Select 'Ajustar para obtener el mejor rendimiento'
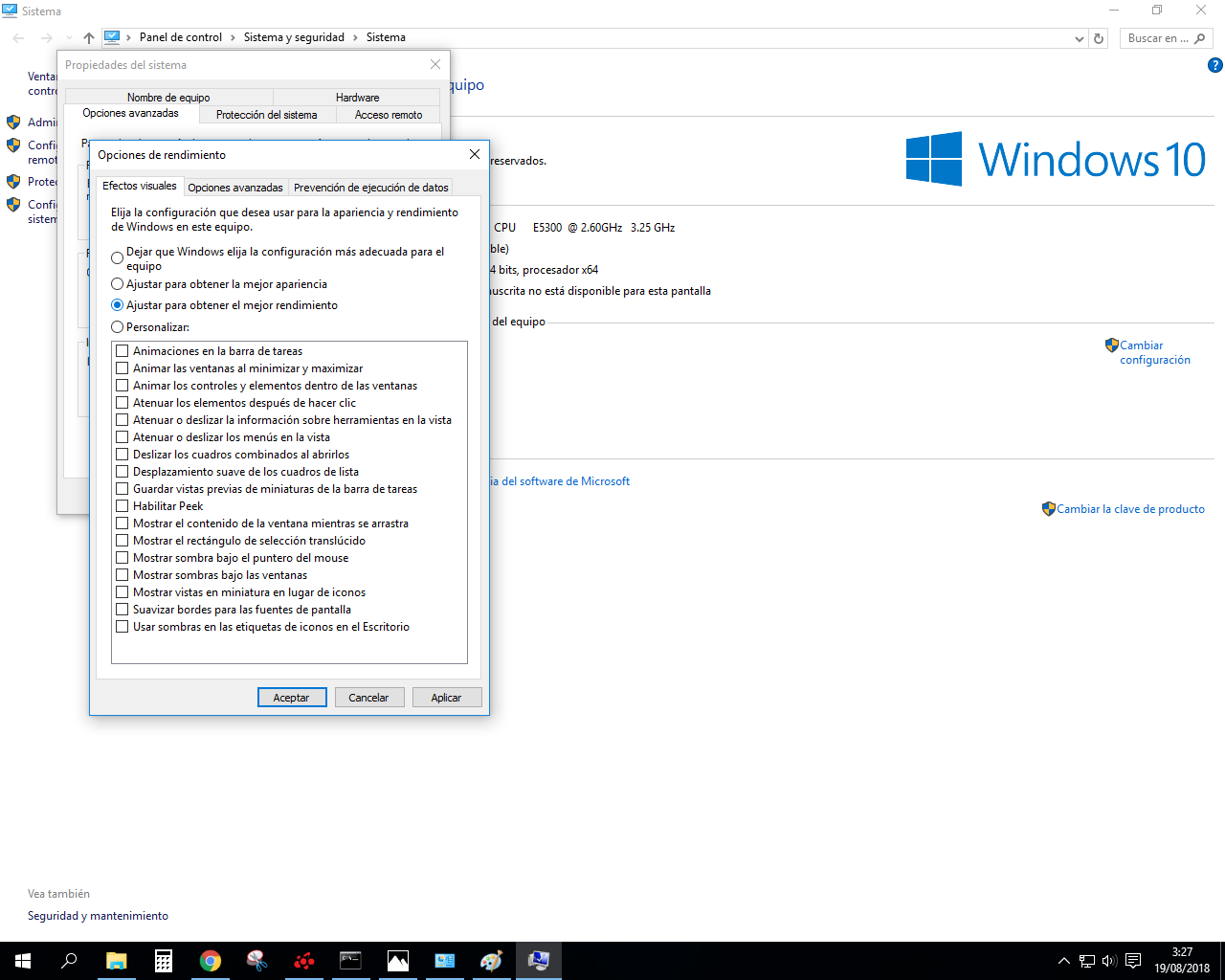The width and height of the screenshot is (1225, 980). click(x=117, y=305)
